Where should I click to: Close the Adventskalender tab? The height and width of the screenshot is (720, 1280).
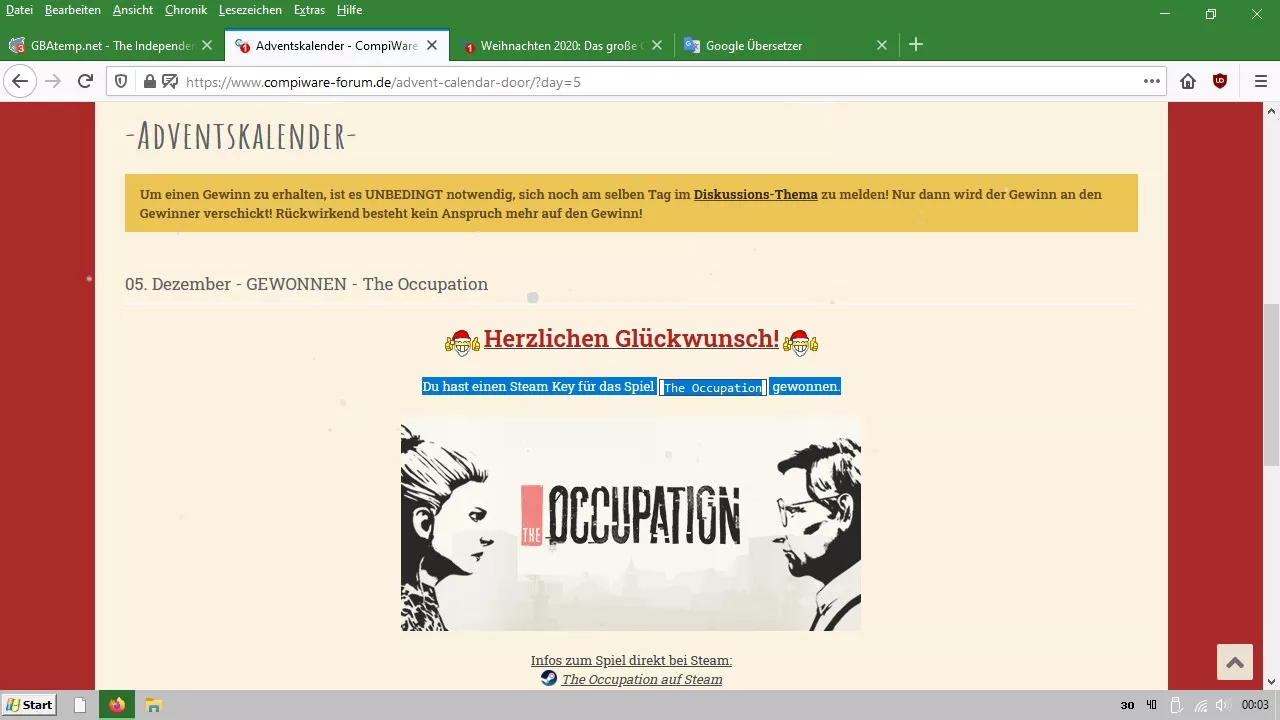click(x=432, y=45)
